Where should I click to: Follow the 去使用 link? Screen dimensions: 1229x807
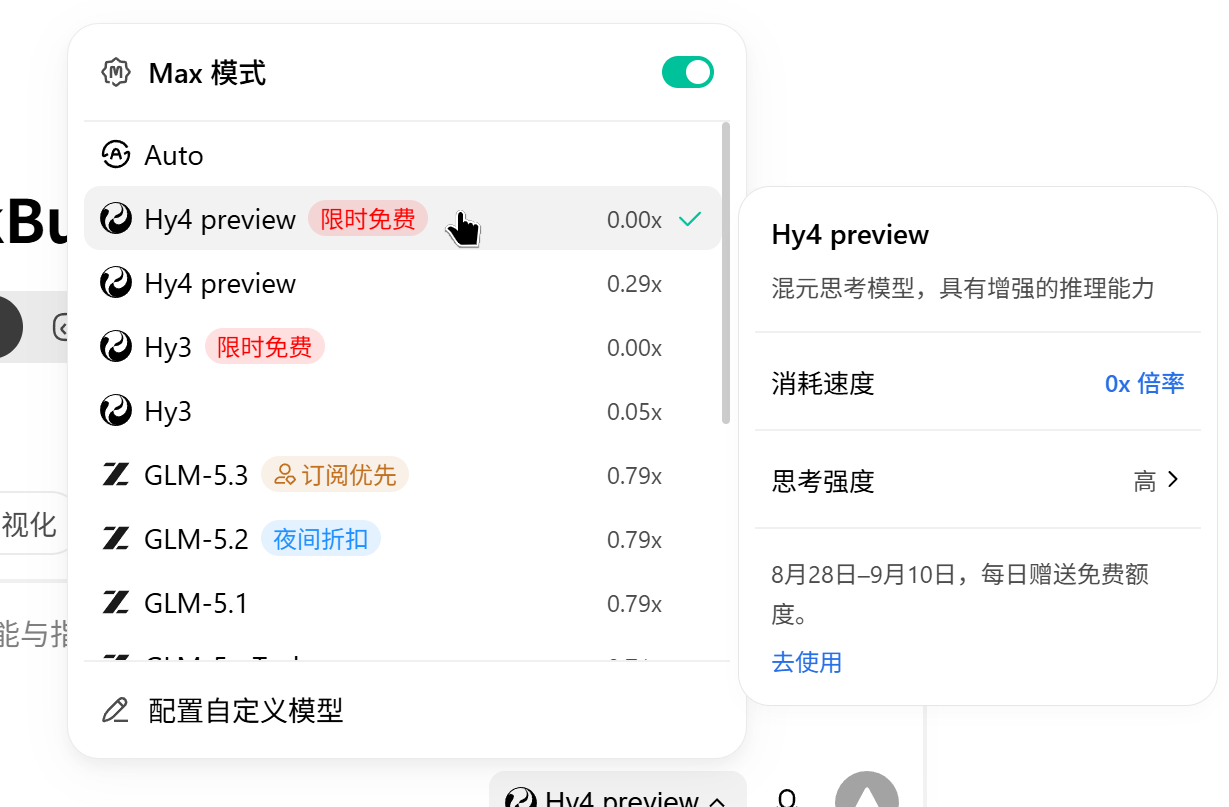point(806,662)
